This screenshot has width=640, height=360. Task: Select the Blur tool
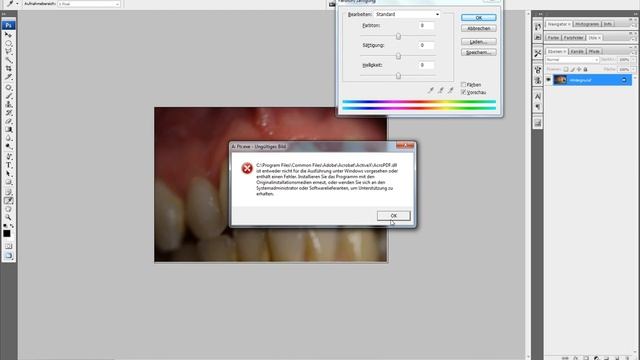[8, 138]
